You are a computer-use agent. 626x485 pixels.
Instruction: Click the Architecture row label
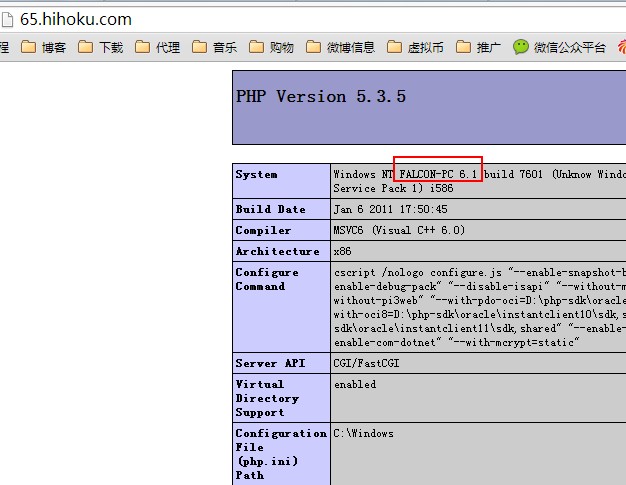pyautogui.click(x=277, y=251)
